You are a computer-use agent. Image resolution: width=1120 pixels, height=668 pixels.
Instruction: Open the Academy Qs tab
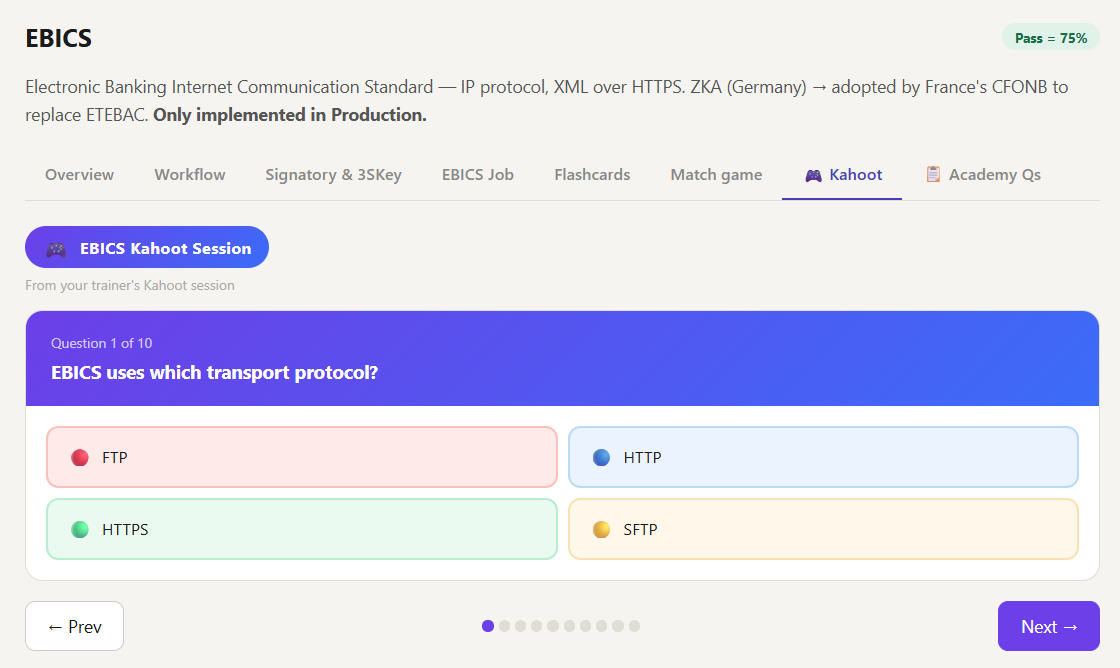pyautogui.click(x=984, y=175)
